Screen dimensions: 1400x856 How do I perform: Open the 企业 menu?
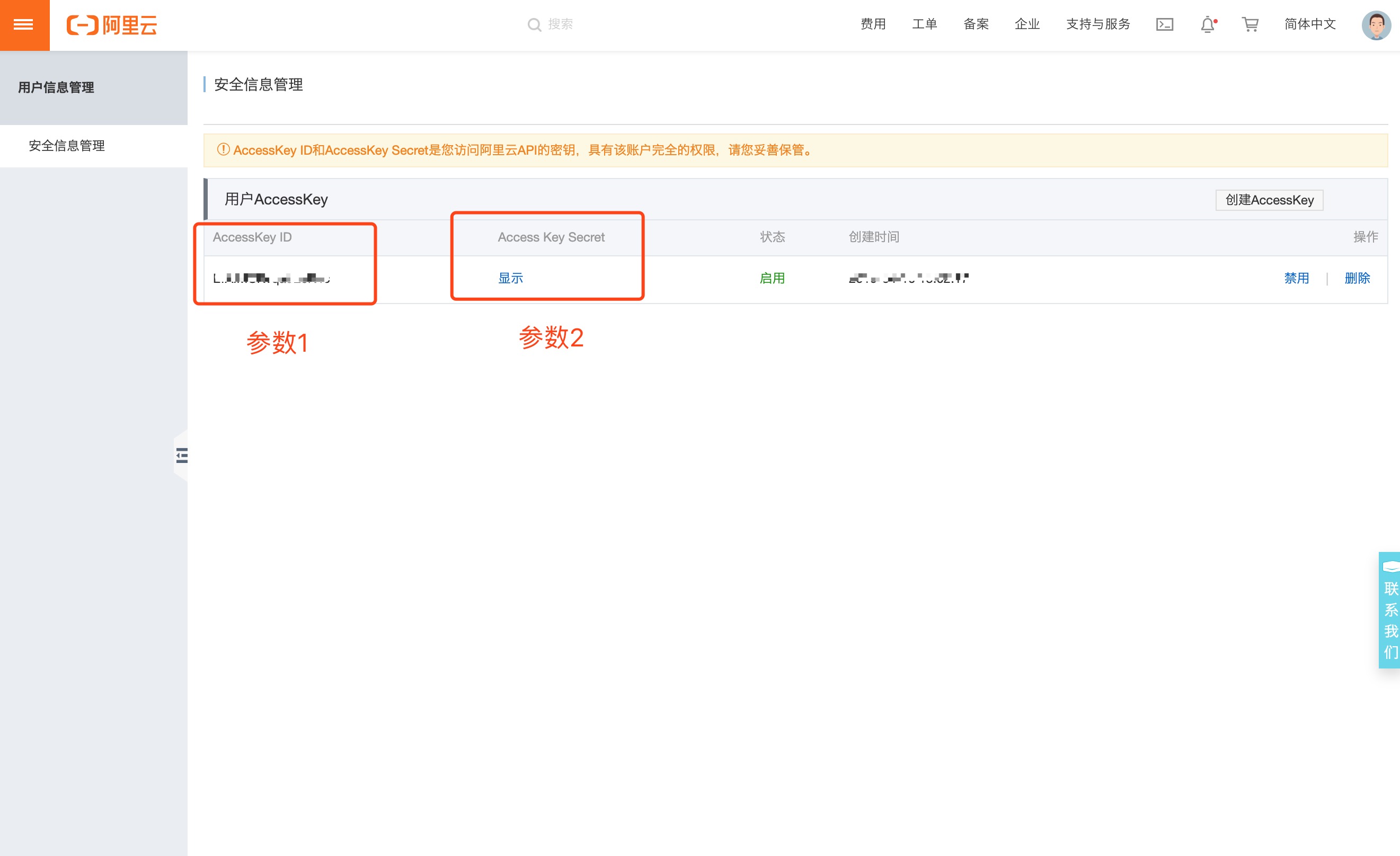click(x=1027, y=24)
